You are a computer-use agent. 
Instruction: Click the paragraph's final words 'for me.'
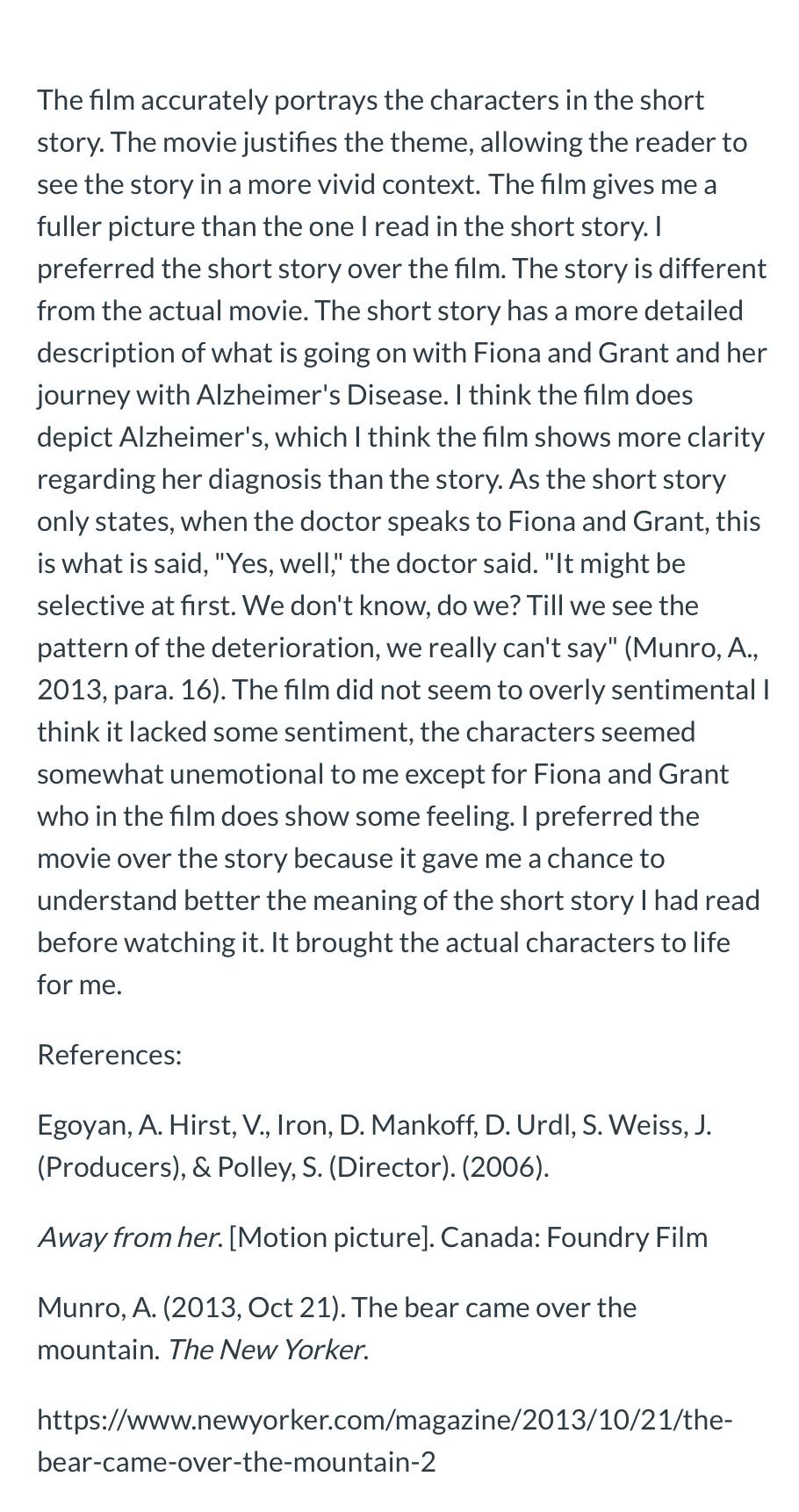[80, 985]
